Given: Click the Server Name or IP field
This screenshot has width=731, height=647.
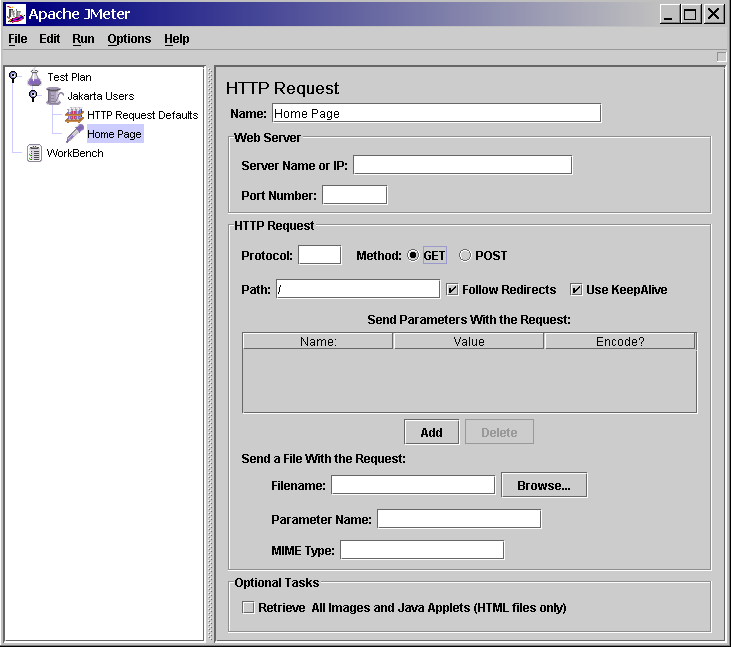Looking at the screenshot, I should 462,165.
